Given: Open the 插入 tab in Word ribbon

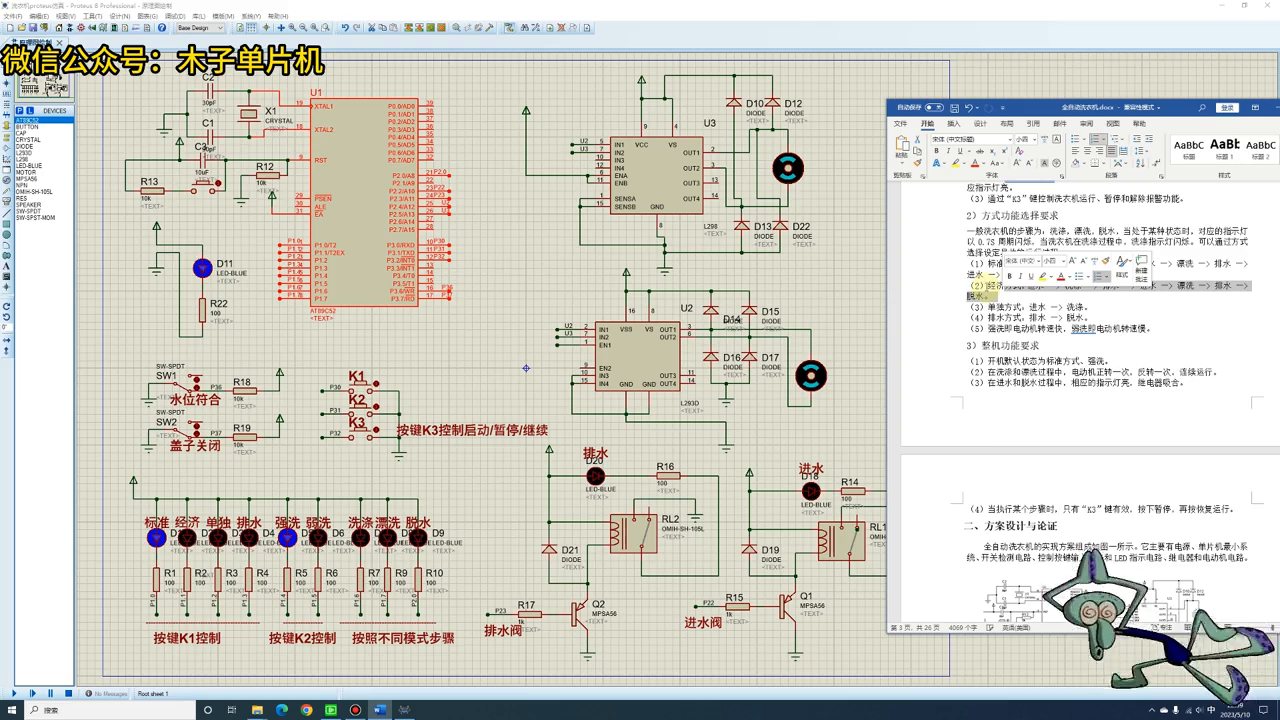Looking at the screenshot, I should click(x=953, y=124).
